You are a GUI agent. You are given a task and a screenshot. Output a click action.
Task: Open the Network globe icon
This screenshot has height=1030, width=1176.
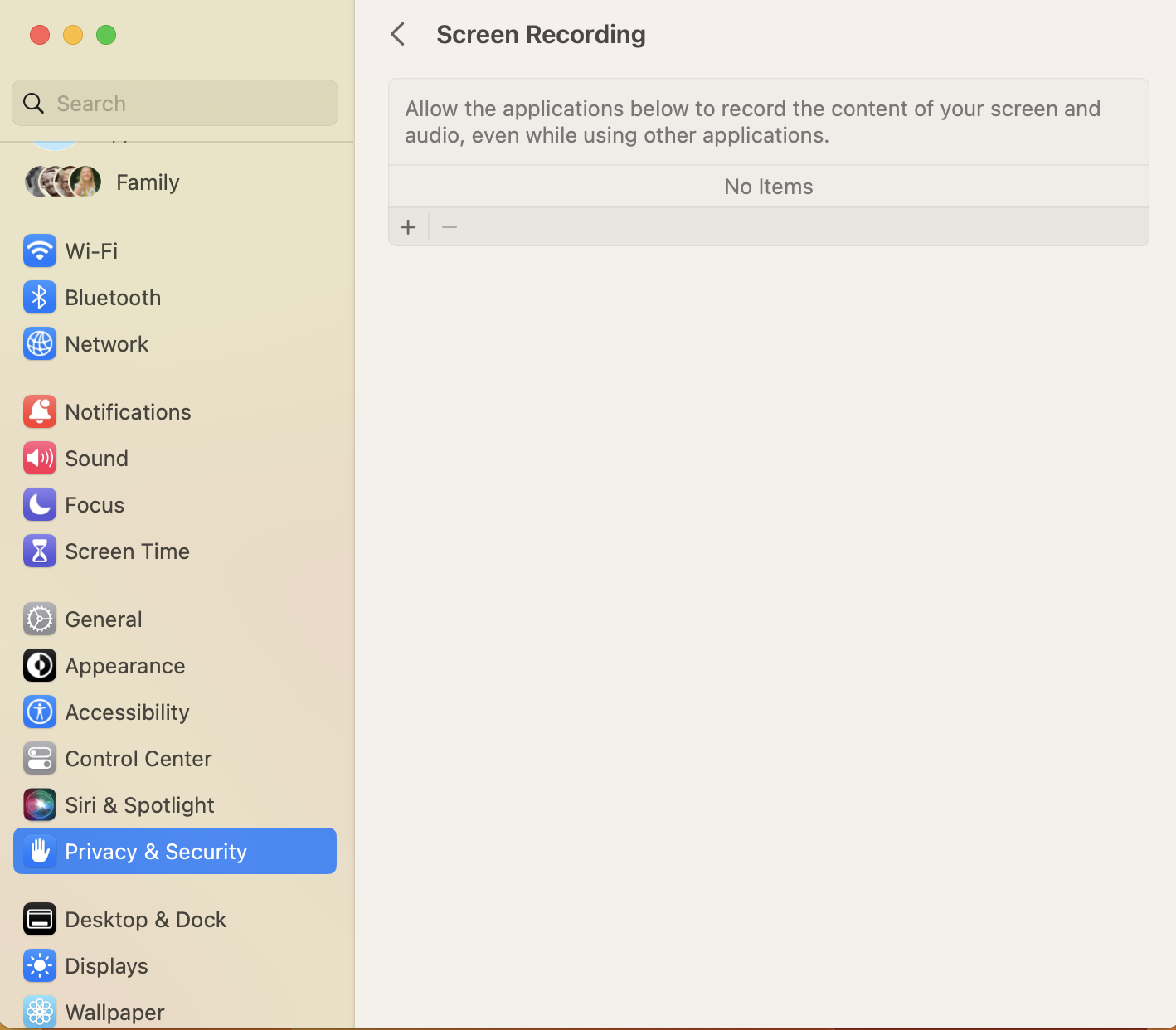40,343
